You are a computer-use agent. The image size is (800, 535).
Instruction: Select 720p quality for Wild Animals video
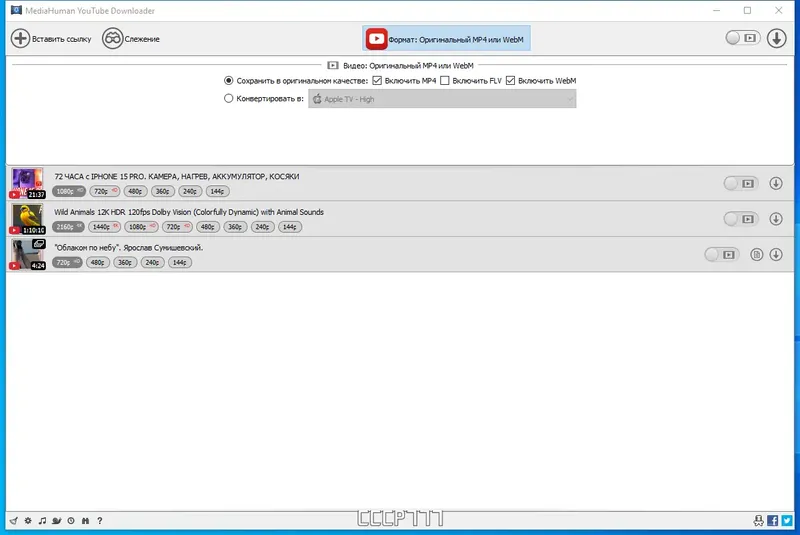pos(177,227)
